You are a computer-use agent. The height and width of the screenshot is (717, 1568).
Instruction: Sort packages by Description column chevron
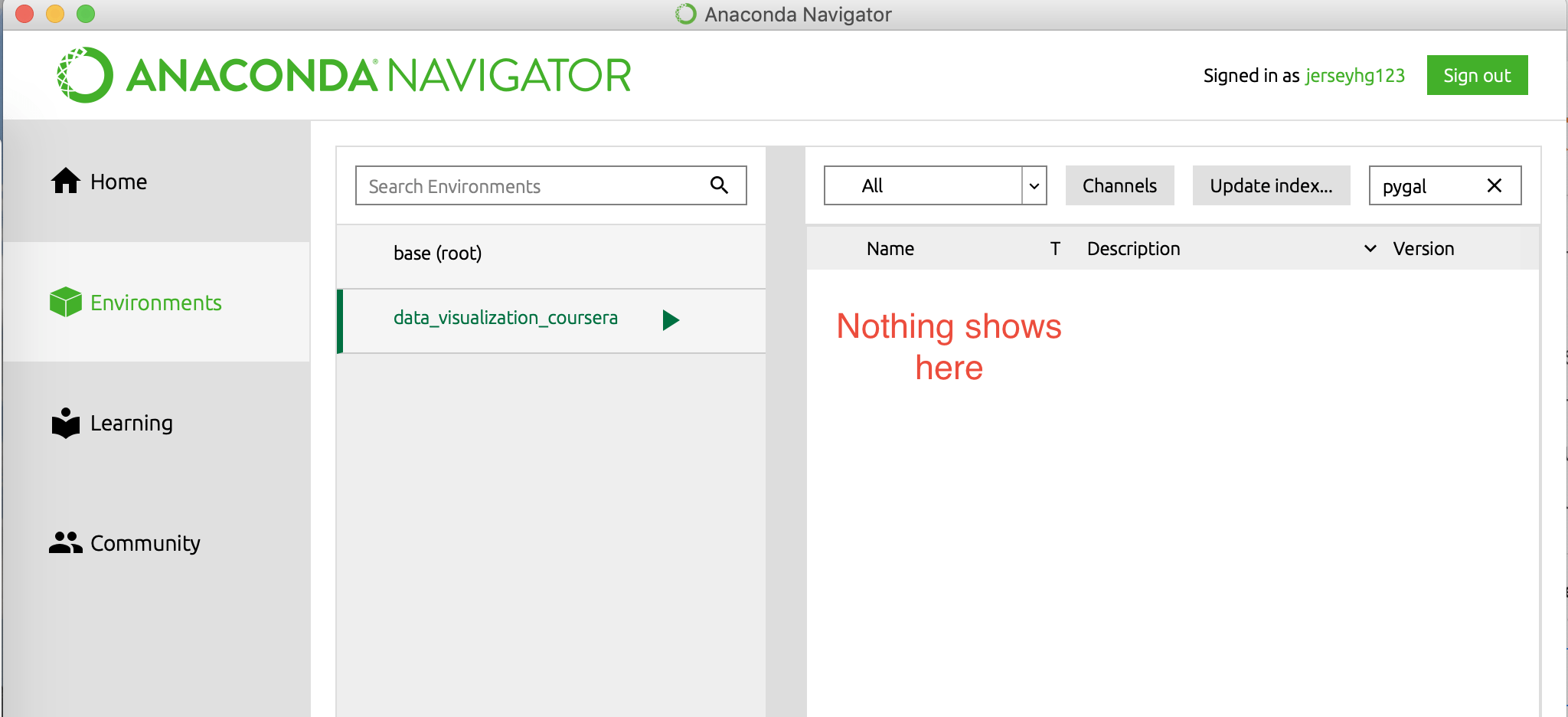coord(1370,248)
